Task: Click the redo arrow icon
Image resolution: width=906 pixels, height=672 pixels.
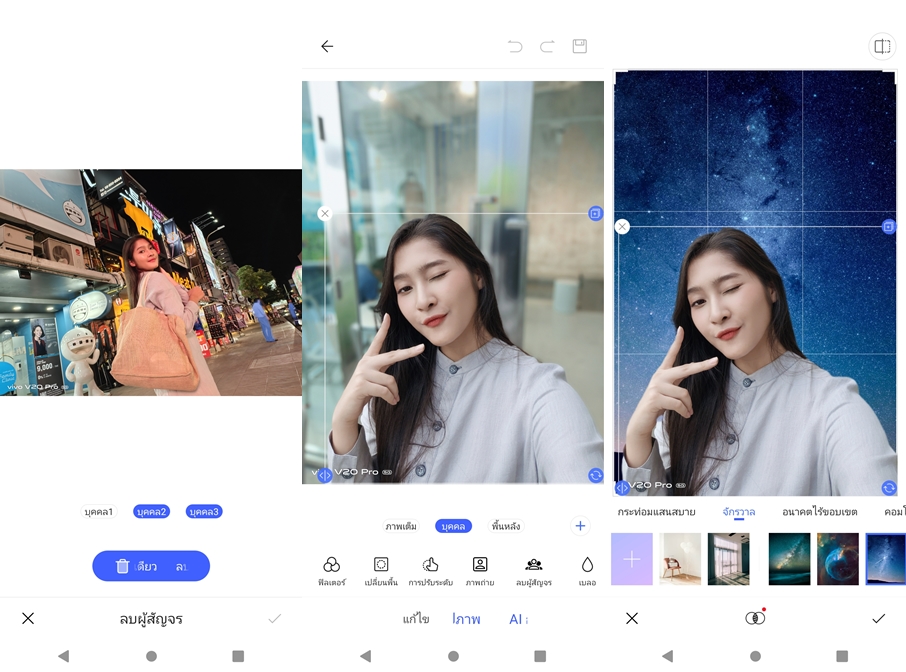Action: pos(547,46)
